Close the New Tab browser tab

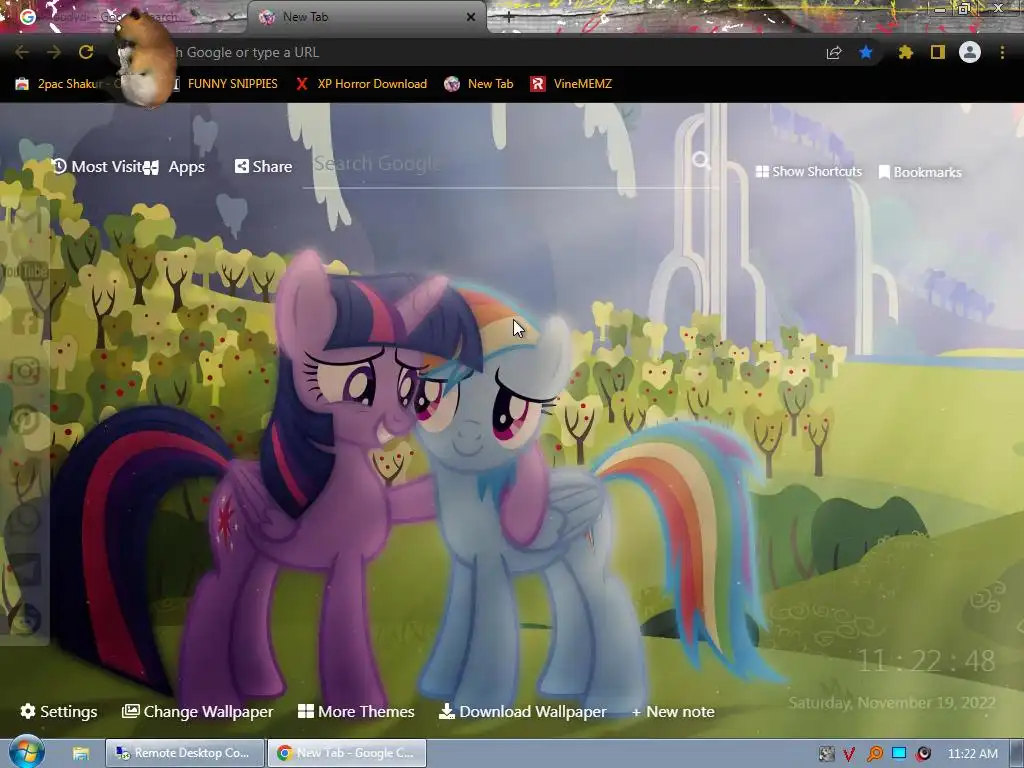click(x=471, y=17)
